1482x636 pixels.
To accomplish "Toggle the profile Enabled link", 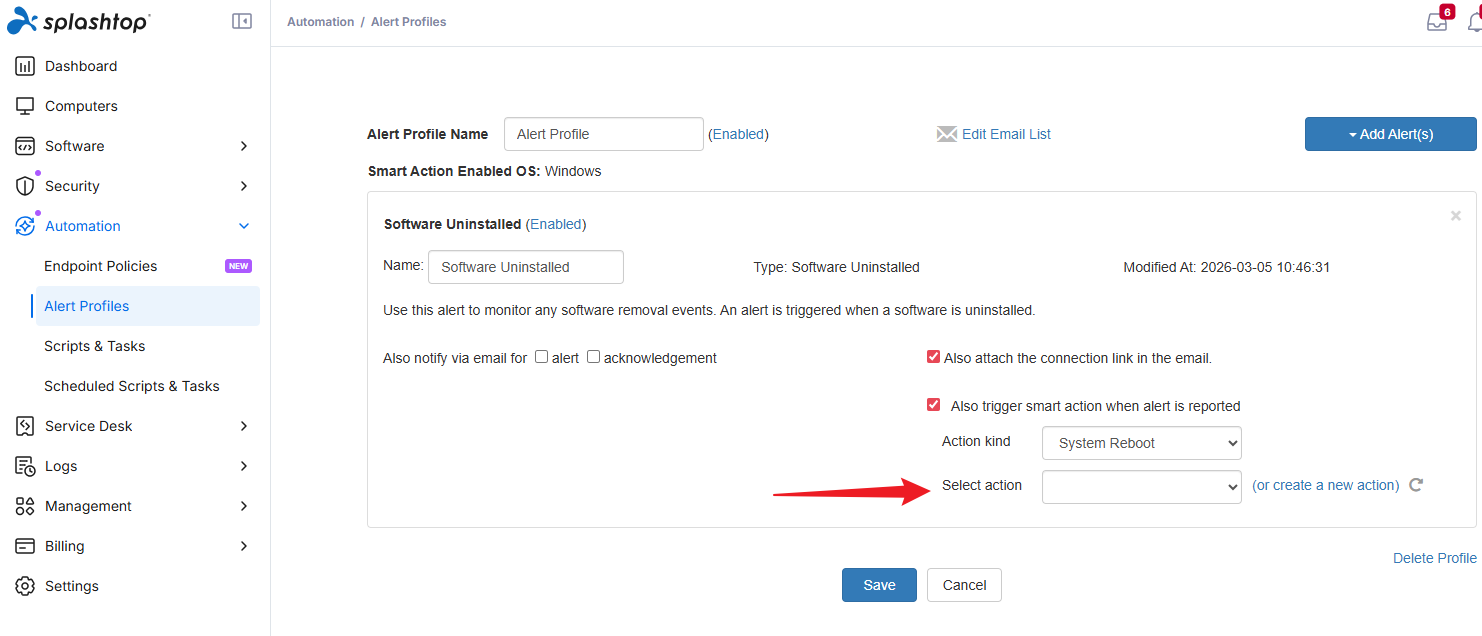I will coord(739,134).
